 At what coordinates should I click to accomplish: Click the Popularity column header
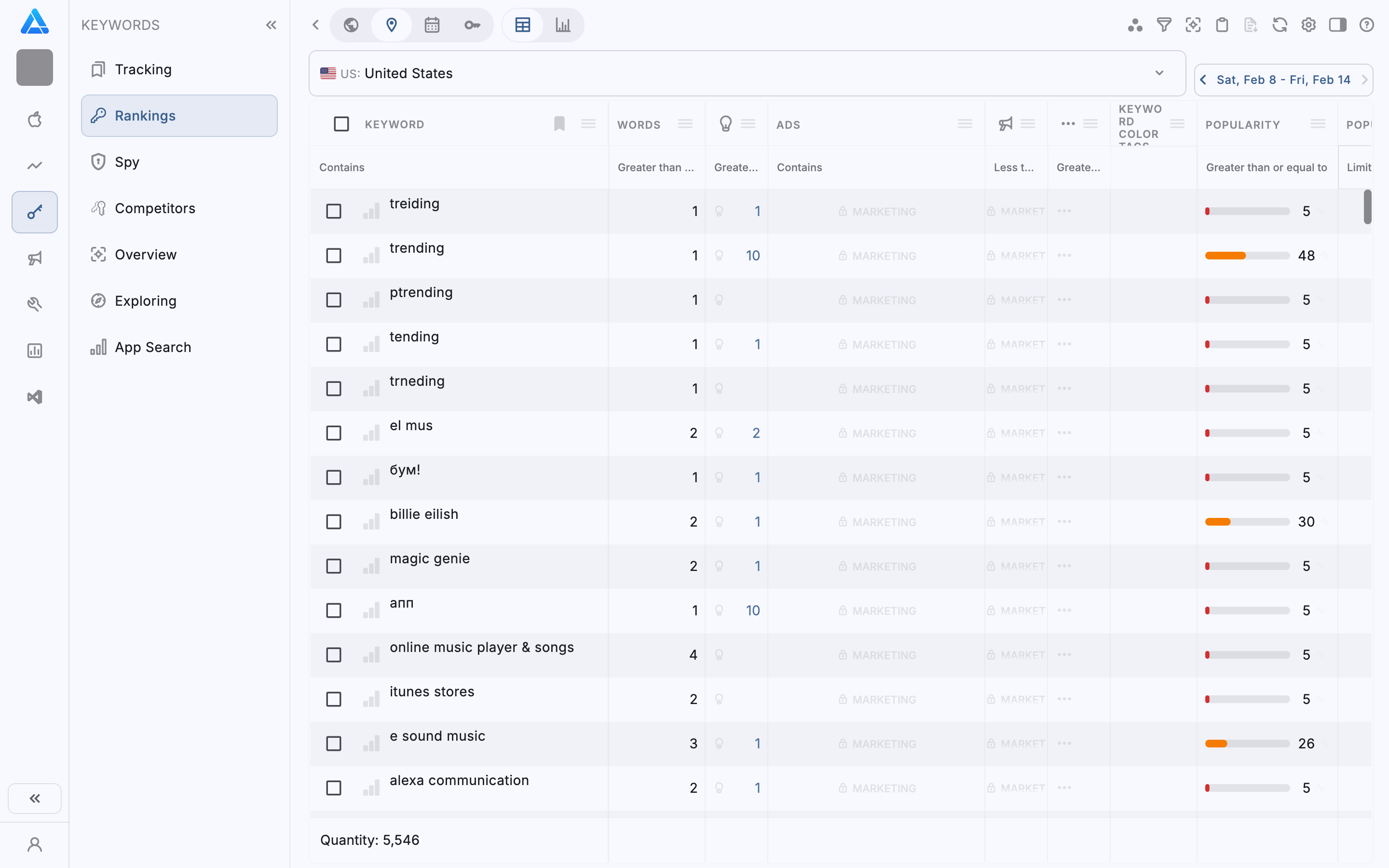(1242, 124)
